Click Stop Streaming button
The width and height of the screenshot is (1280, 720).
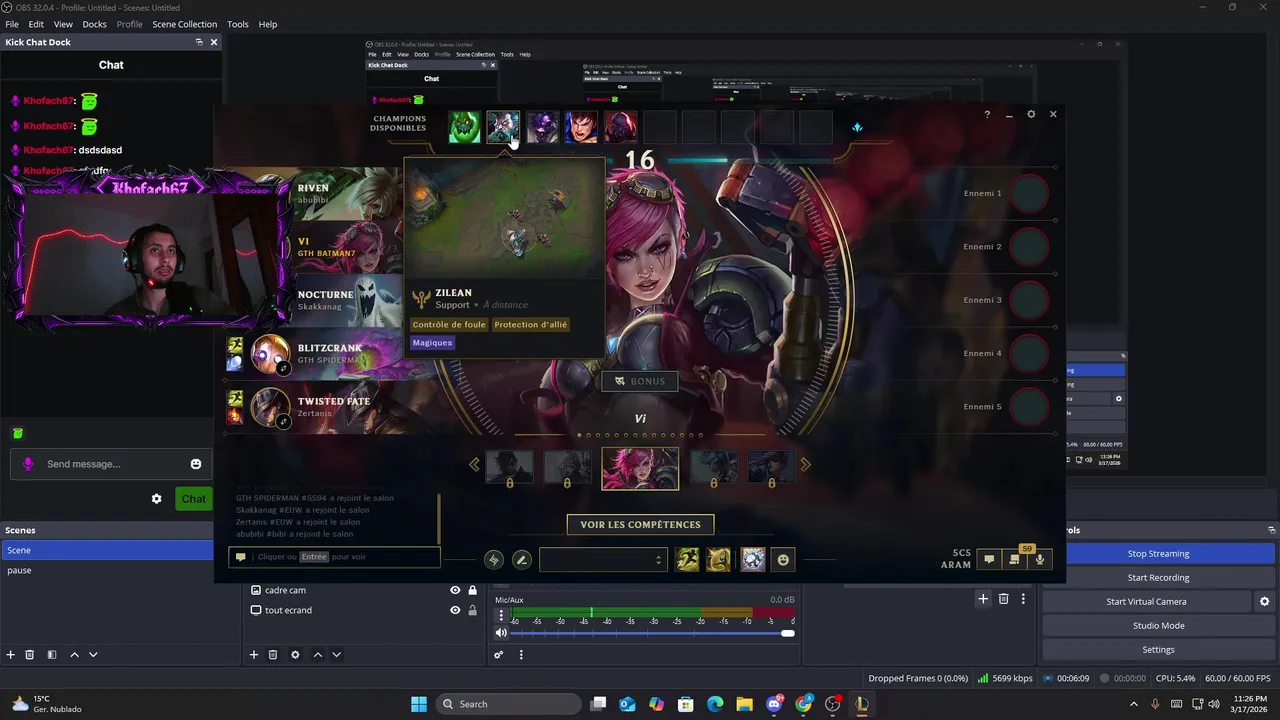pyautogui.click(x=1158, y=553)
